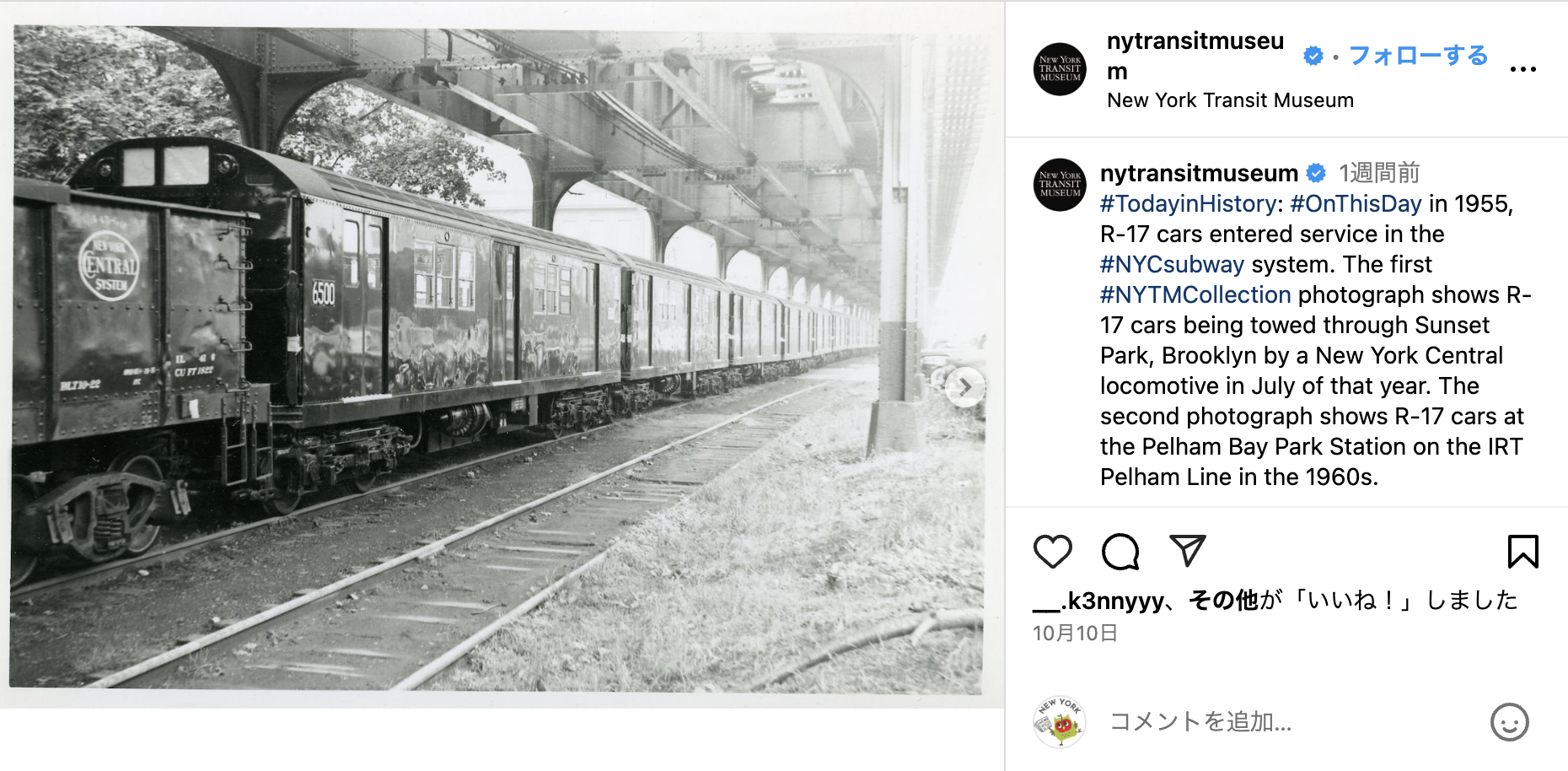Open the __.k3nnyyy liker profile
1568x771 pixels.
pos(1099,601)
